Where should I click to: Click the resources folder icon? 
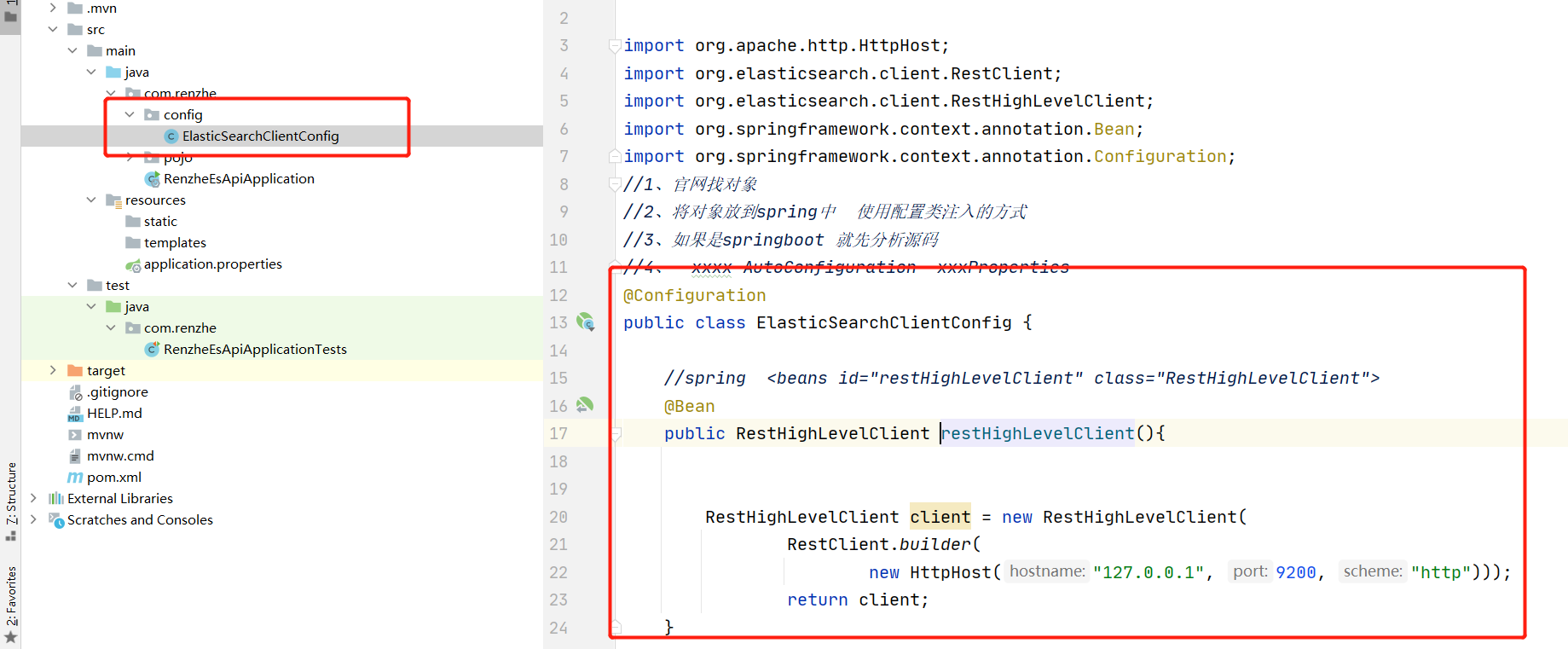(x=113, y=200)
